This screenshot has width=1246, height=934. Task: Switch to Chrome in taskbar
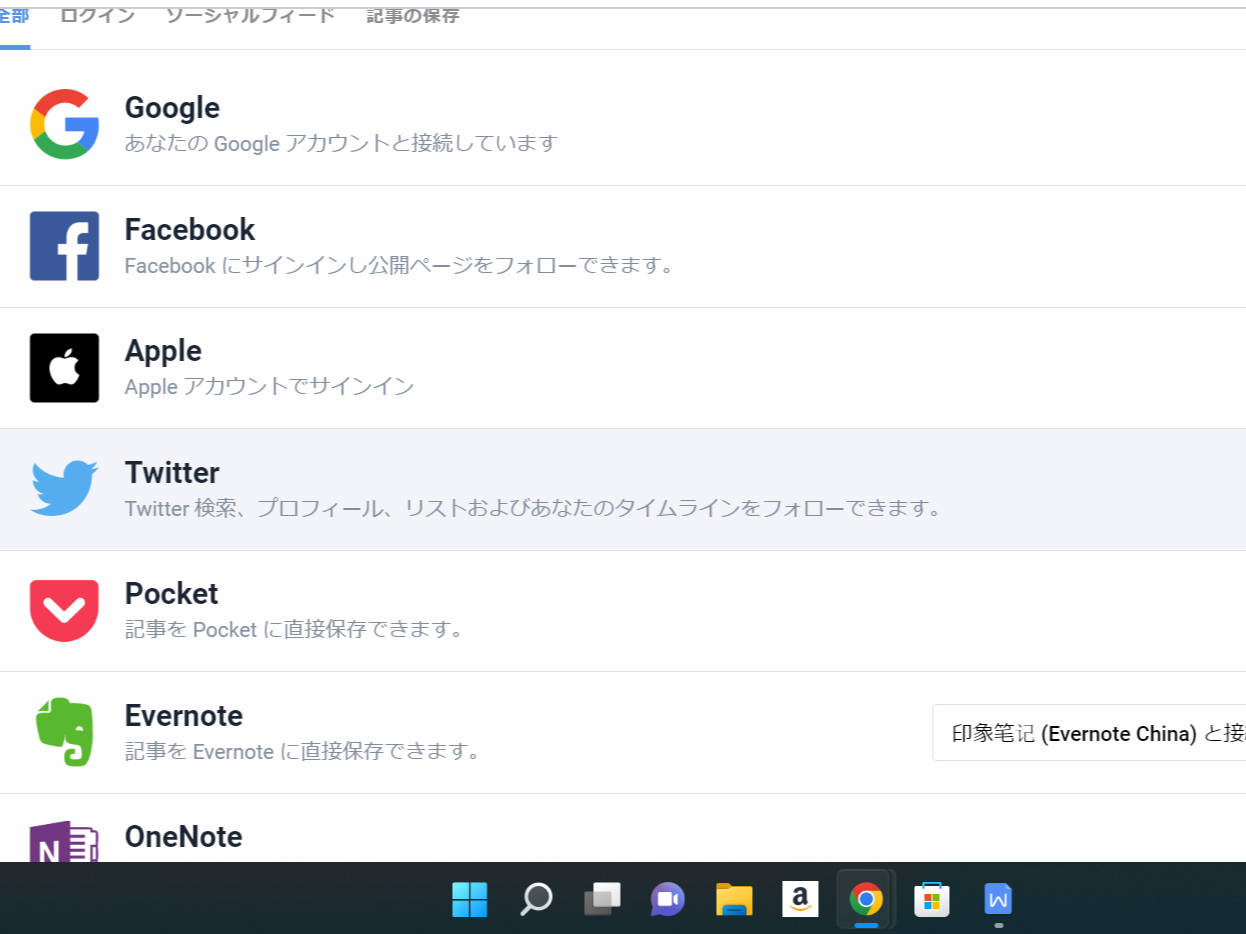[866, 899]
